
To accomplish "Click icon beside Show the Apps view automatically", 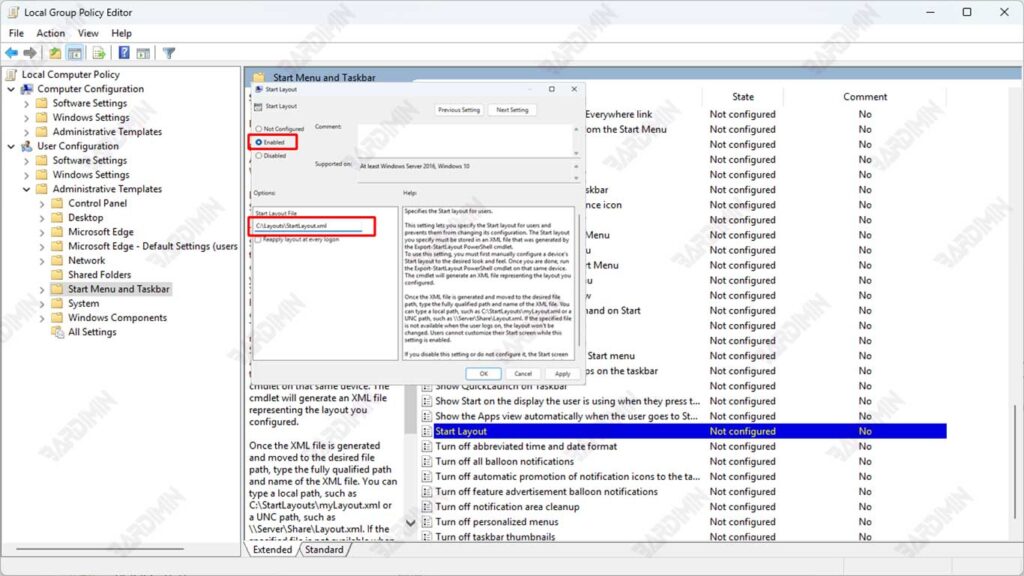I will (x=426, y=416).
